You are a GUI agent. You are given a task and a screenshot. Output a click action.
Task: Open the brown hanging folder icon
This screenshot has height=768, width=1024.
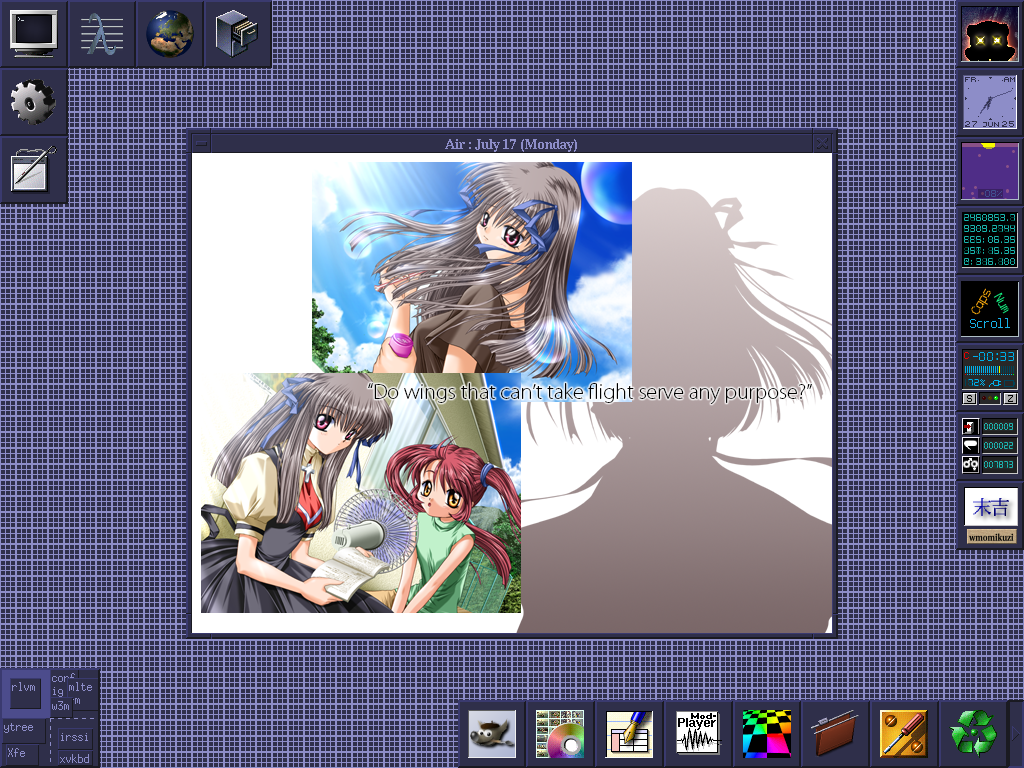coord(835,734)
